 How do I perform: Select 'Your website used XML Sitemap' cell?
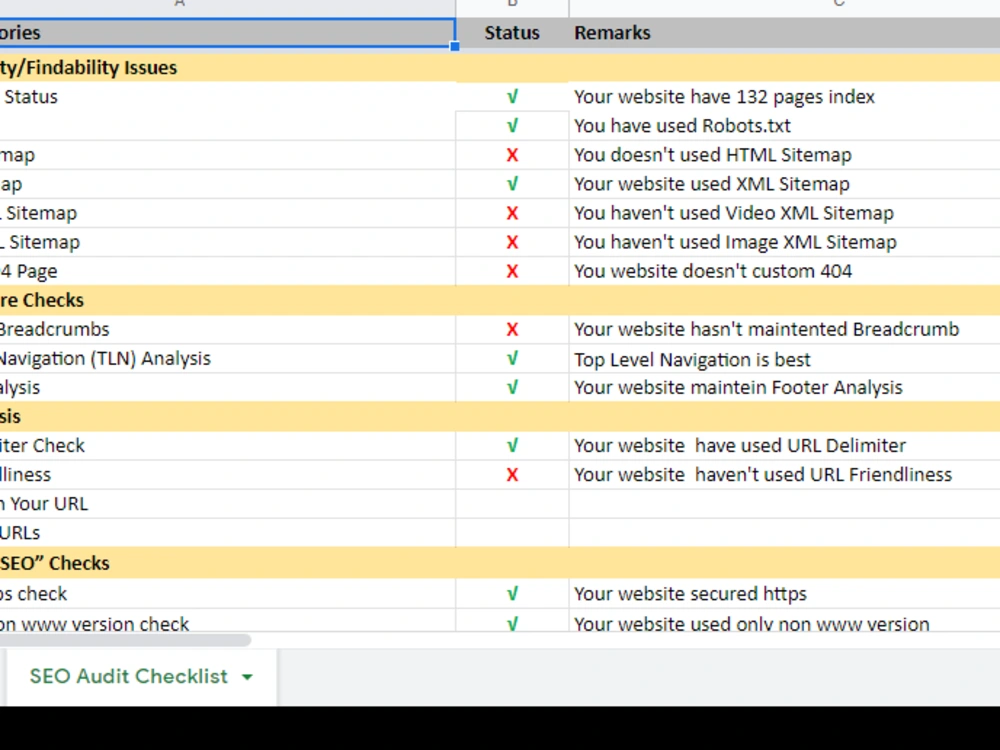(x=784, y=184)
